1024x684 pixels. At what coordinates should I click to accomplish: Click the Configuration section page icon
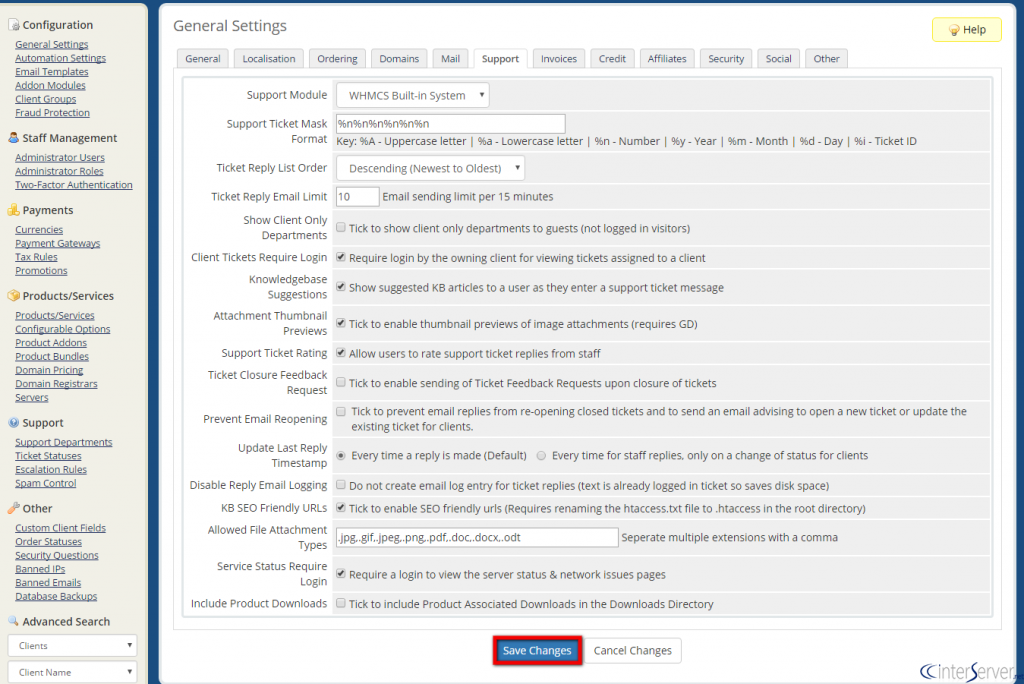pyautogui.click(x=14, y=25)
